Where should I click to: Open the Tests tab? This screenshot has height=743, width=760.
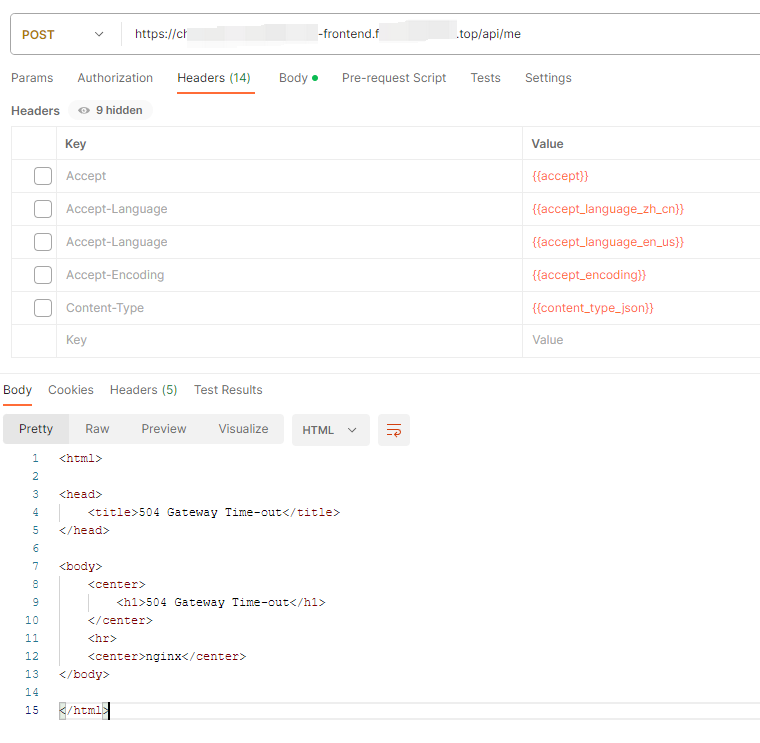[485, 78]
